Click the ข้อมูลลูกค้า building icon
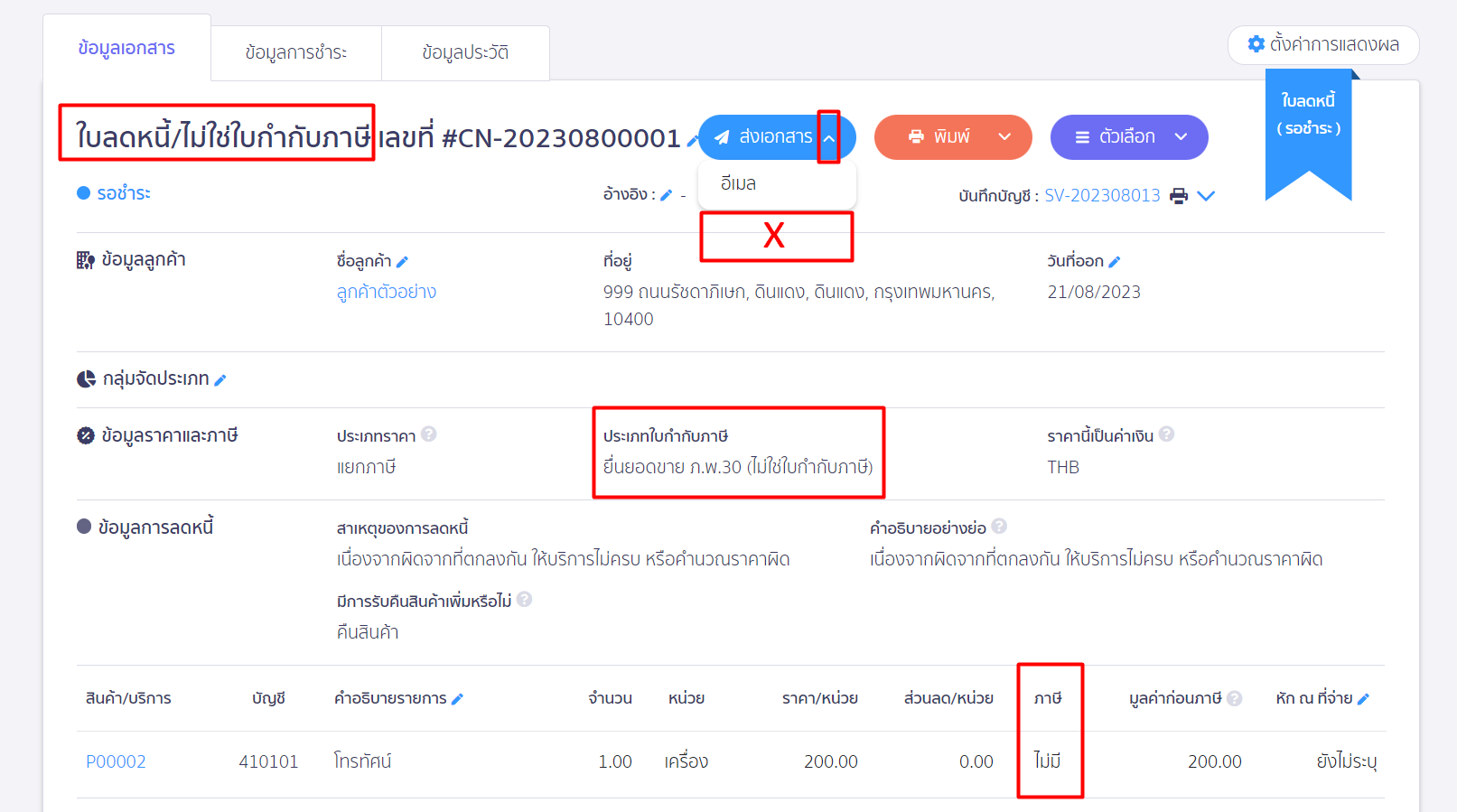 click(x=86, y=261)
